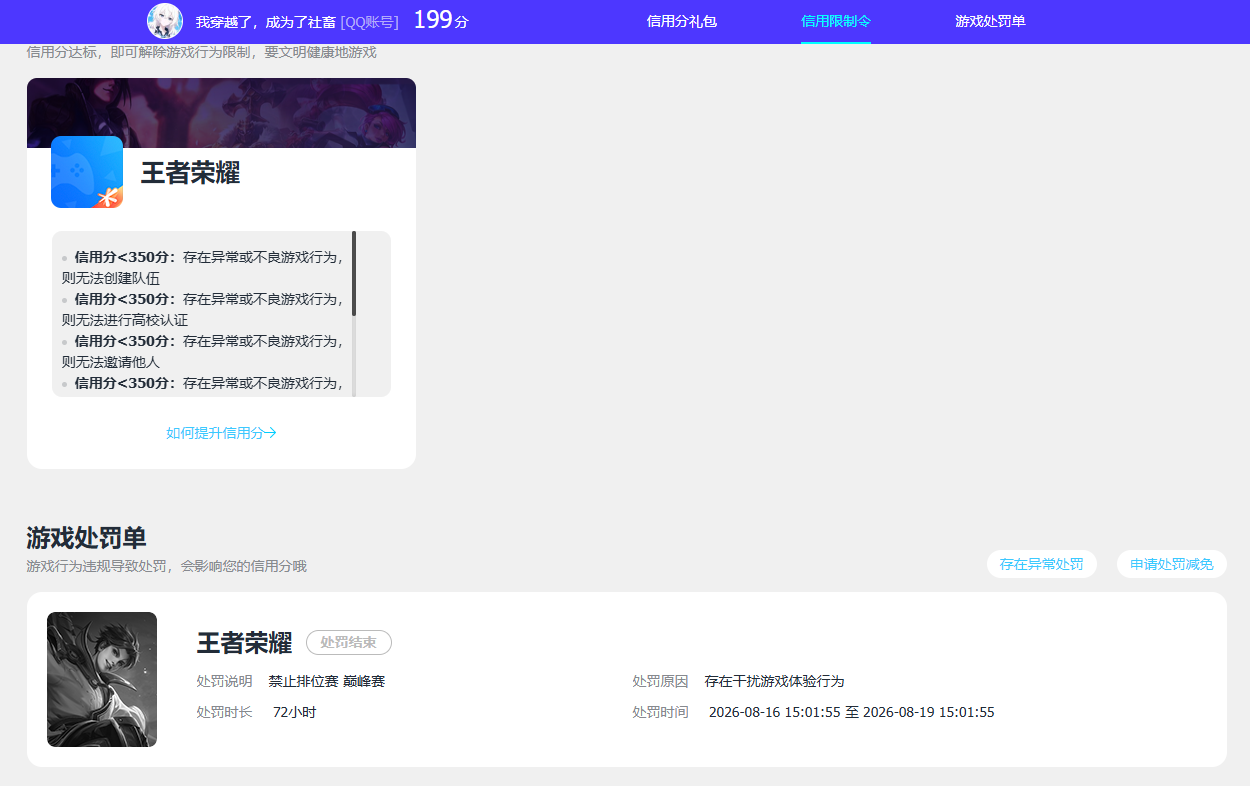Click the 无法邀请他人 restriction entry
This screenshot has width=1250, height=786.
click(x=202, y=351)
